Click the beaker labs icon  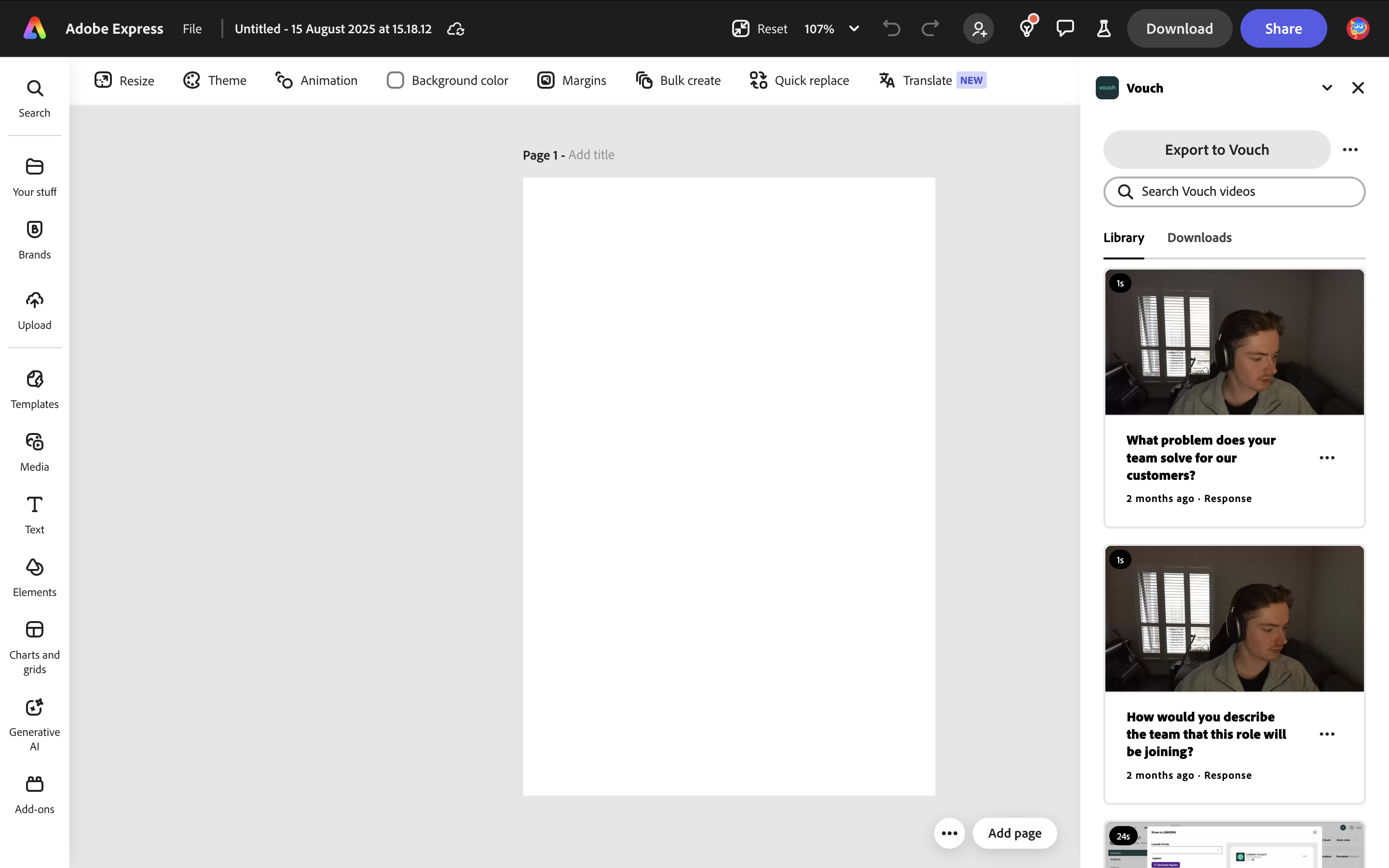pos(1104,28)
